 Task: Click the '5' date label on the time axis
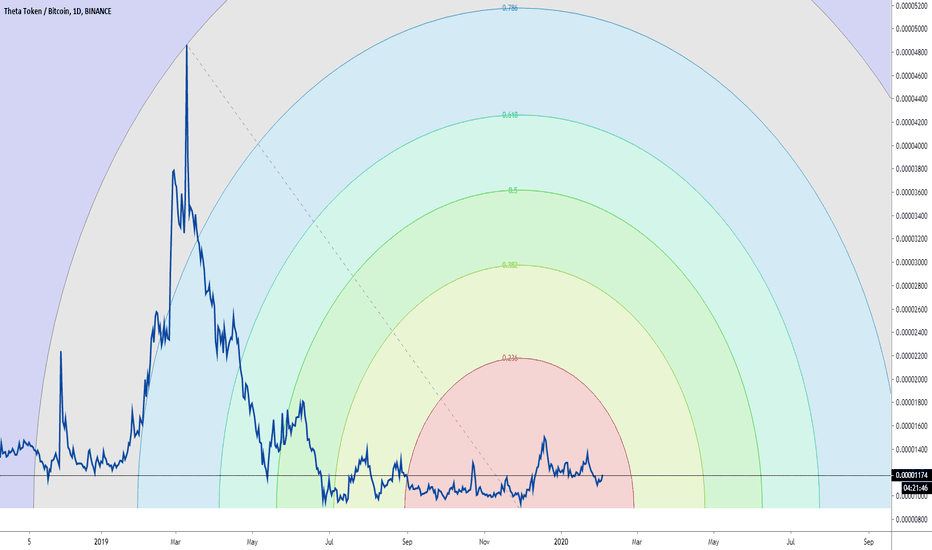[29, 542]
